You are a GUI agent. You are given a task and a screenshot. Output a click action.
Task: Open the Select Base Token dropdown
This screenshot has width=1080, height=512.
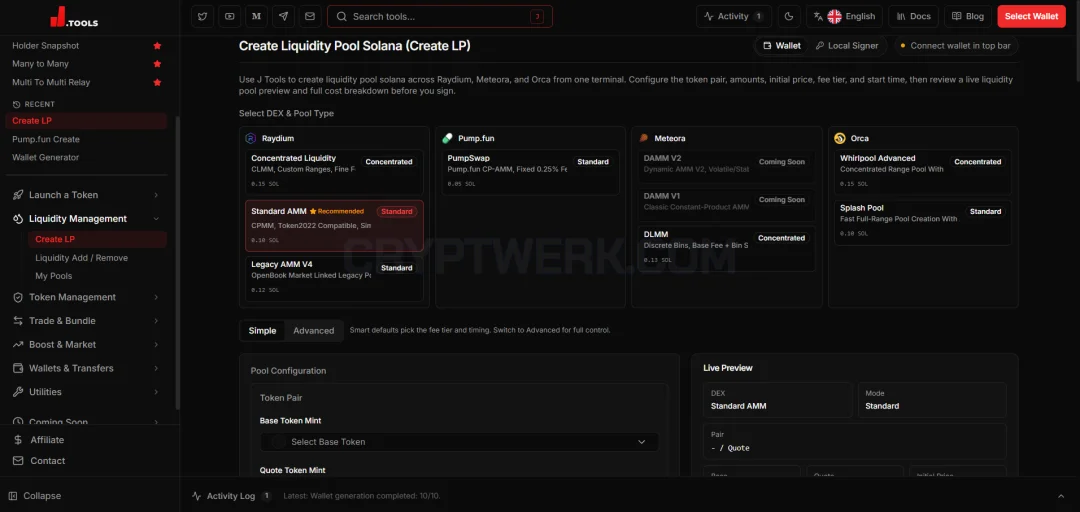(459, 442)
